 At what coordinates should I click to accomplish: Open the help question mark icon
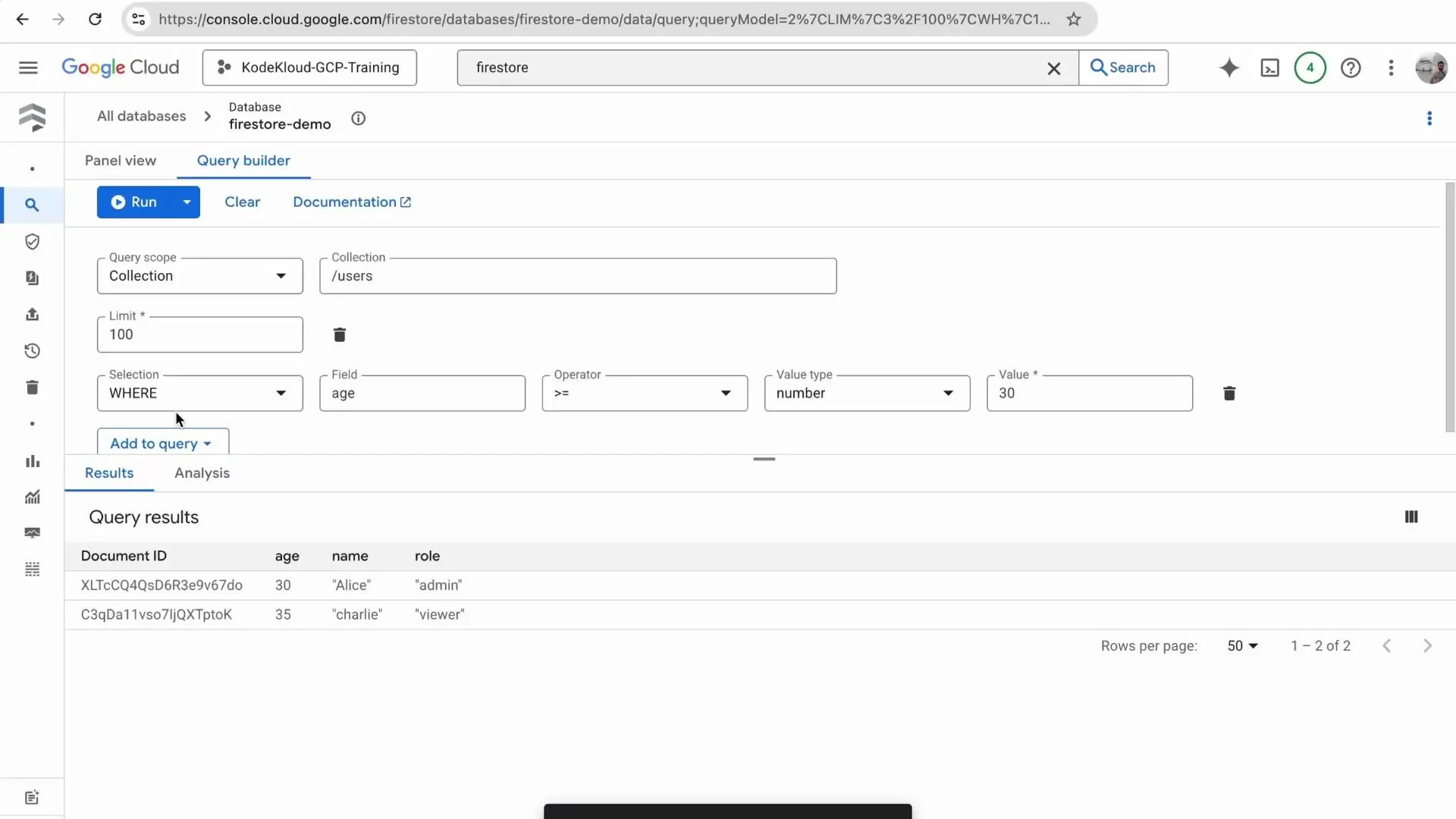point(1351,67)
